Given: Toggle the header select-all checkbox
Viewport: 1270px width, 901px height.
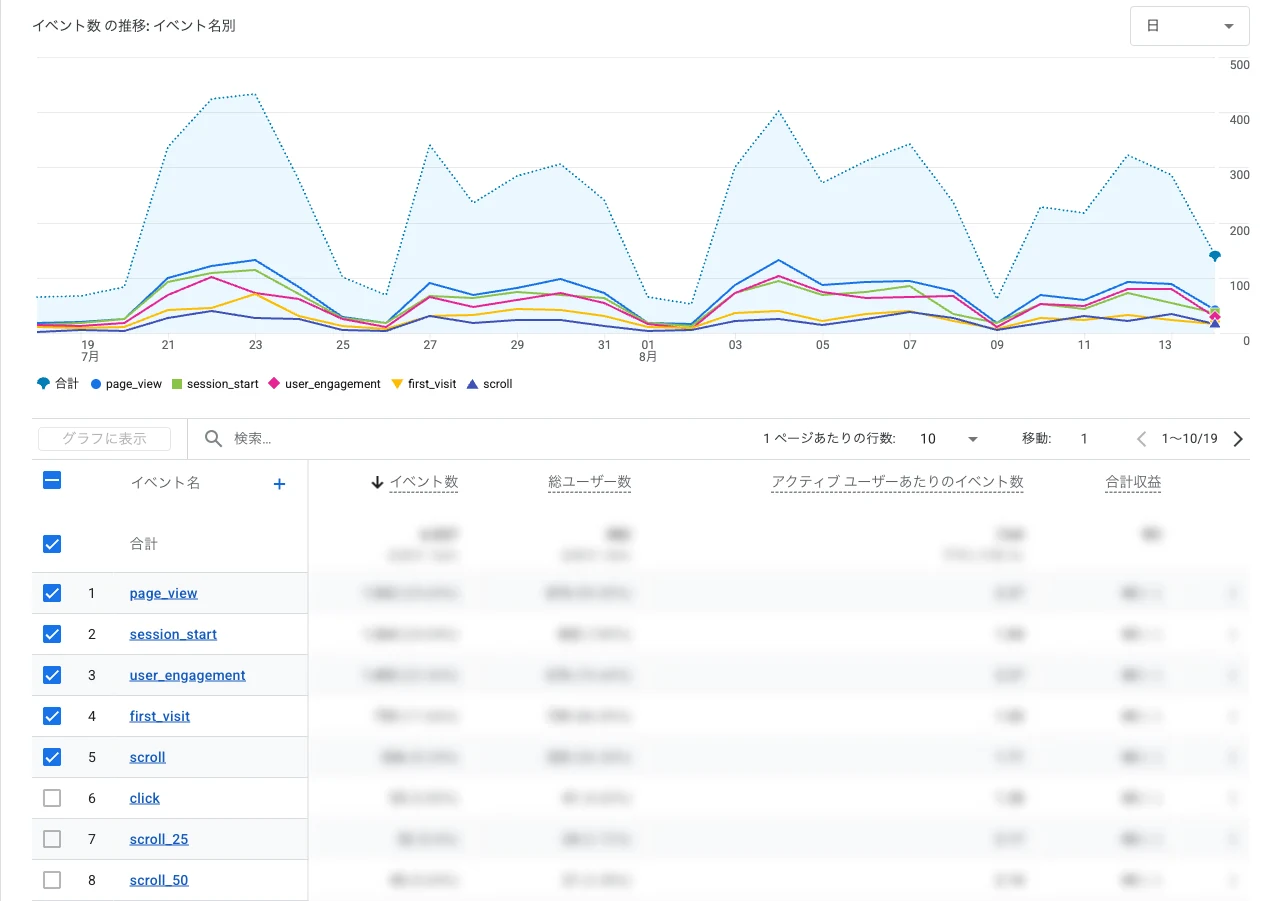Looking at the screenshot, I should (x=52, y=481).
